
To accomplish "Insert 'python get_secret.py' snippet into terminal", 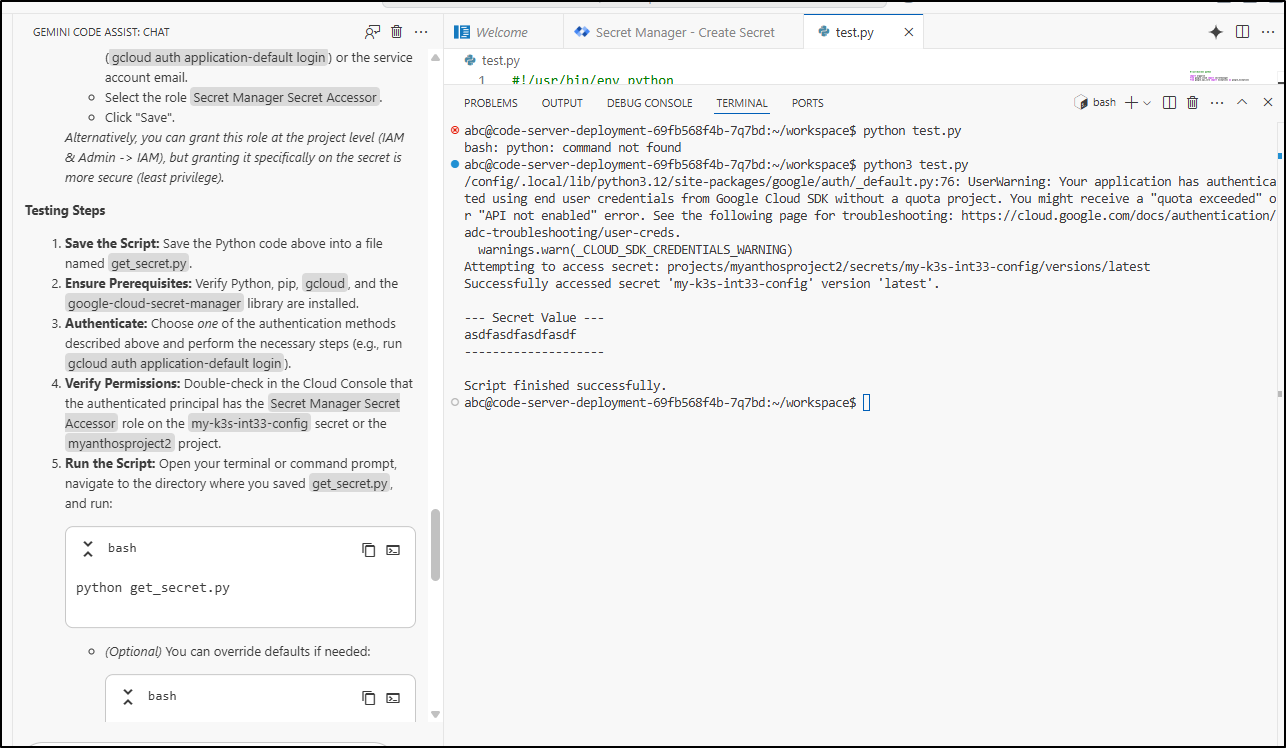I will pyautogui.click(x=394, y=549).
